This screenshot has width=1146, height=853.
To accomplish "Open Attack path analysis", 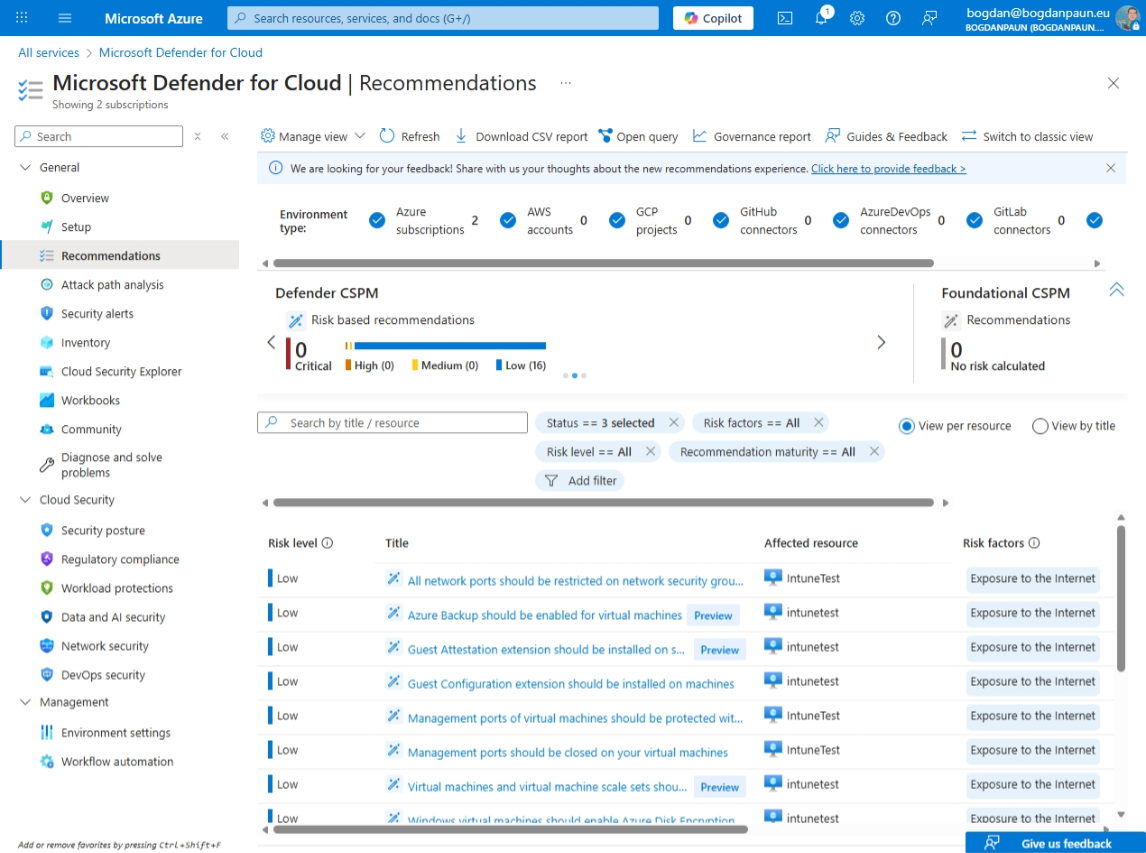I will (x=110, y=284).
